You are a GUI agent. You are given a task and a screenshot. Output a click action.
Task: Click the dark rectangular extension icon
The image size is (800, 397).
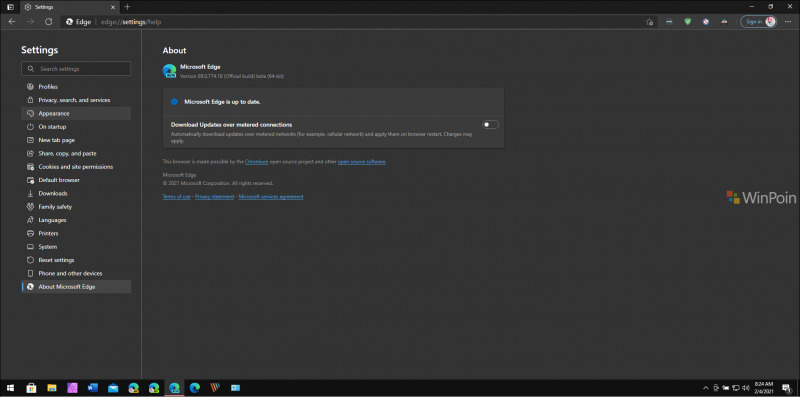(x=669, y=21)
